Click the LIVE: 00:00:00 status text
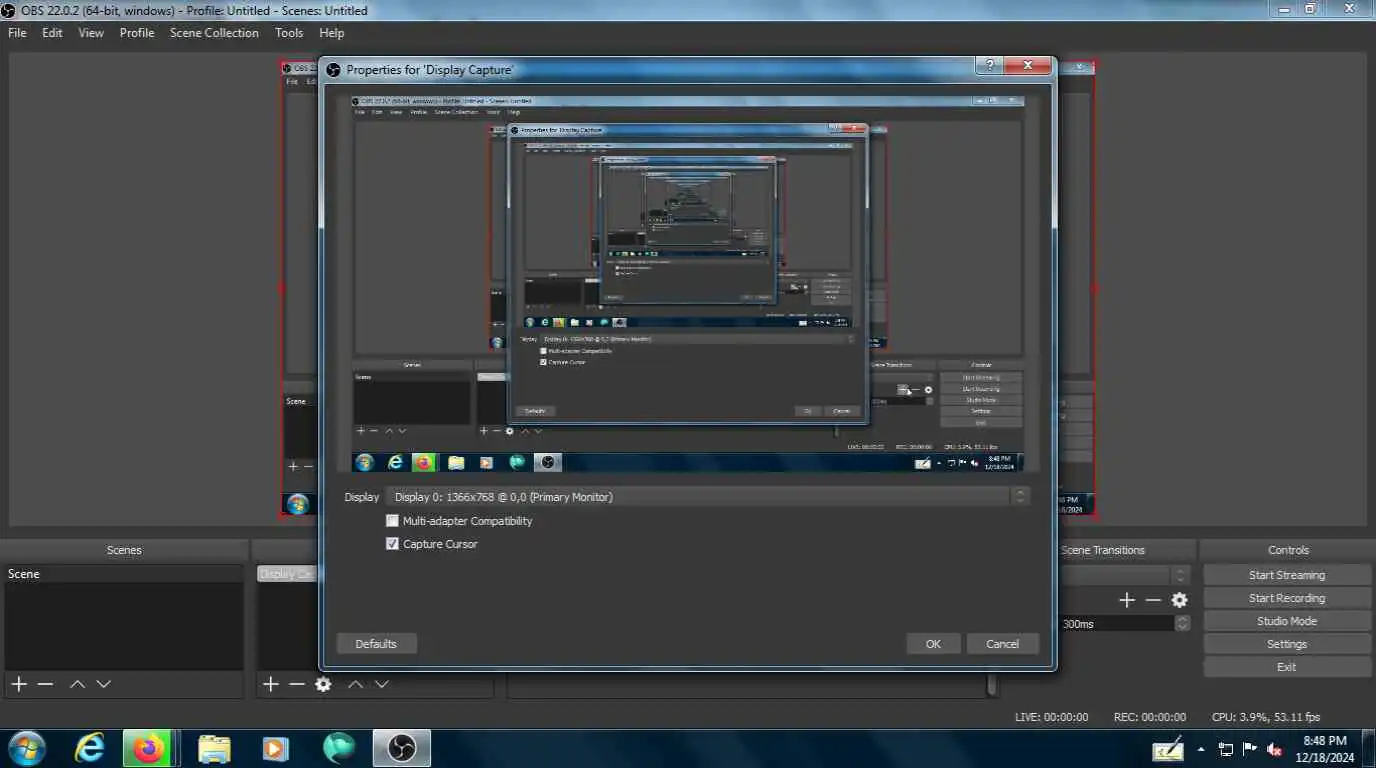The image size is (1376, 768). pyautogui.click(x=1051, y=717)
